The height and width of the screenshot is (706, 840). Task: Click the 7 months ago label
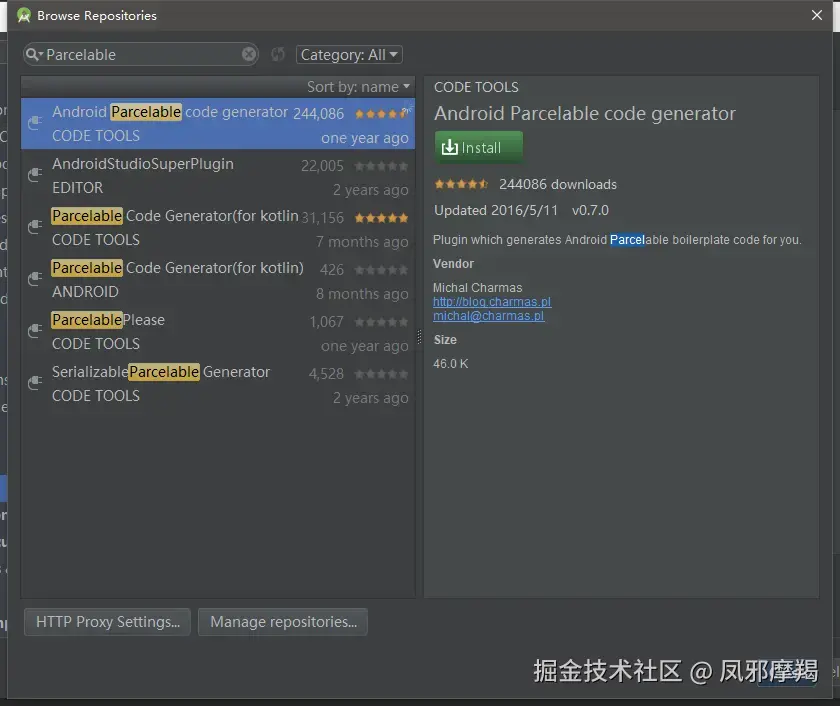point(362,242)
